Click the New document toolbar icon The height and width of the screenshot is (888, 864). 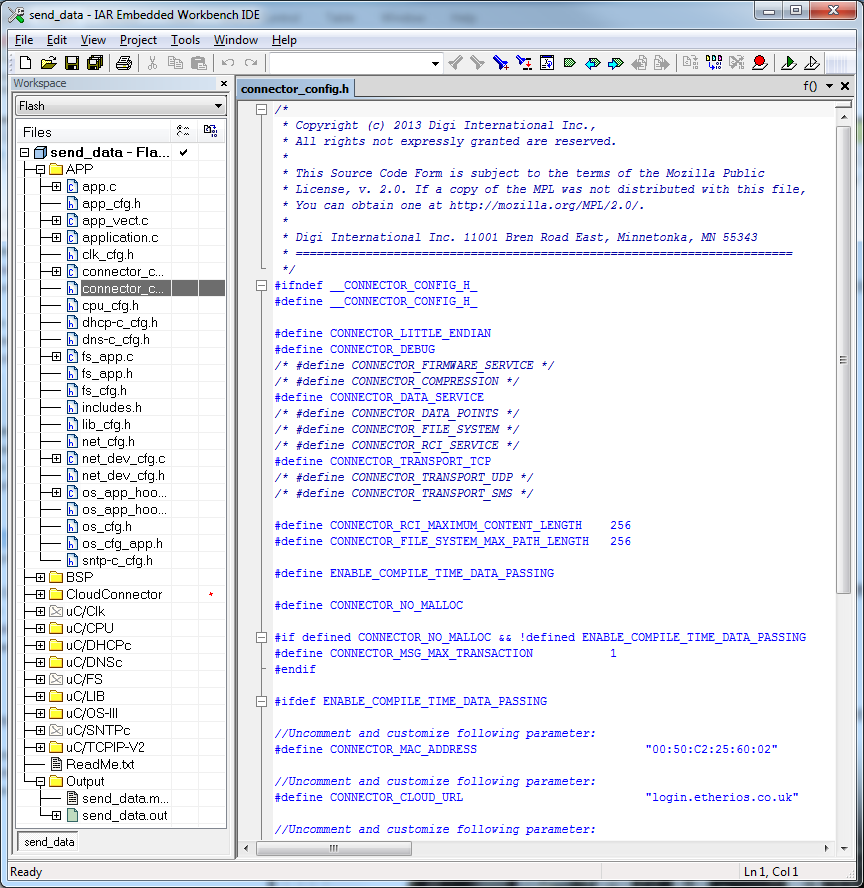point(24,63)
